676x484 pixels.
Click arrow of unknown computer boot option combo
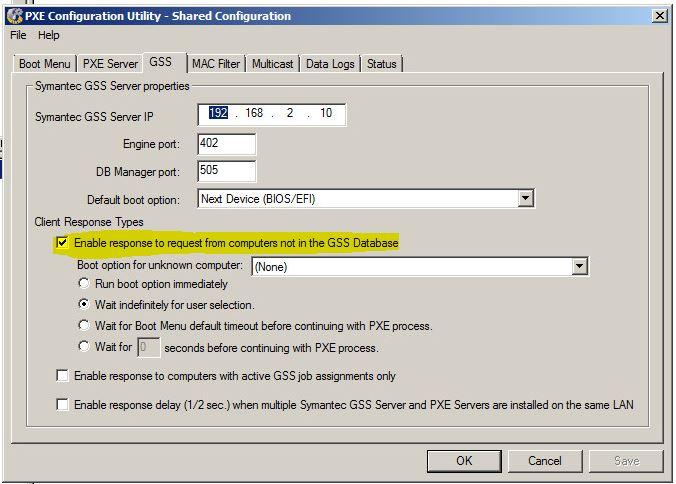pyautogui.click(x=579, y=266)
